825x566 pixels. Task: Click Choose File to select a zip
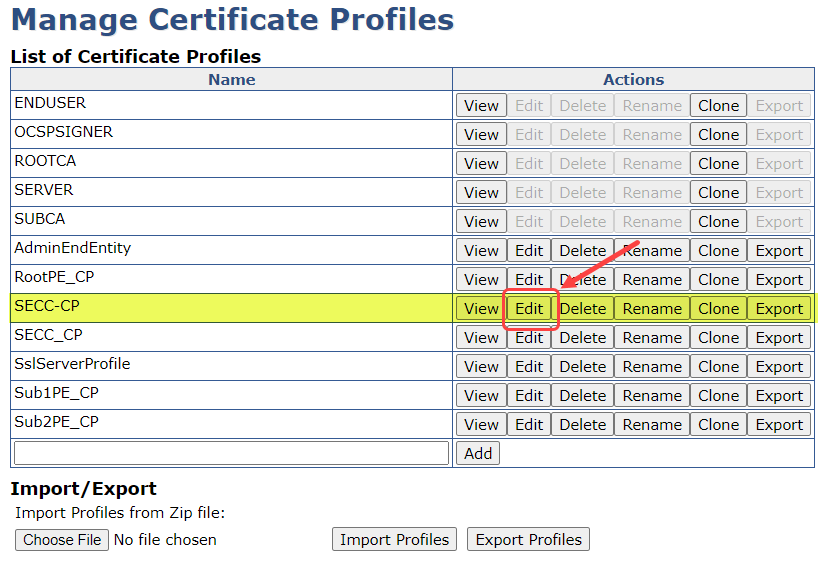pos(62,540)
